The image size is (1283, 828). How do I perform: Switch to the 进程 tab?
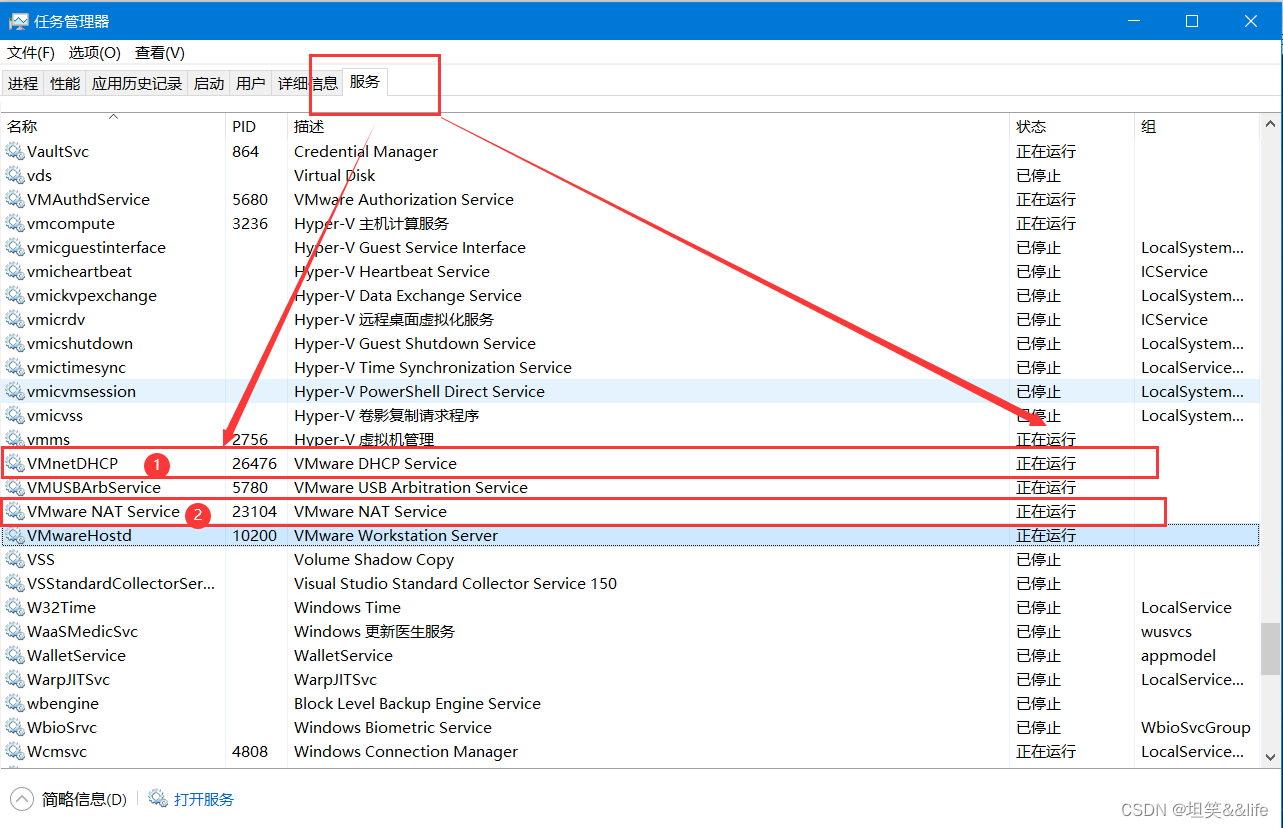(x=22, y=84)
